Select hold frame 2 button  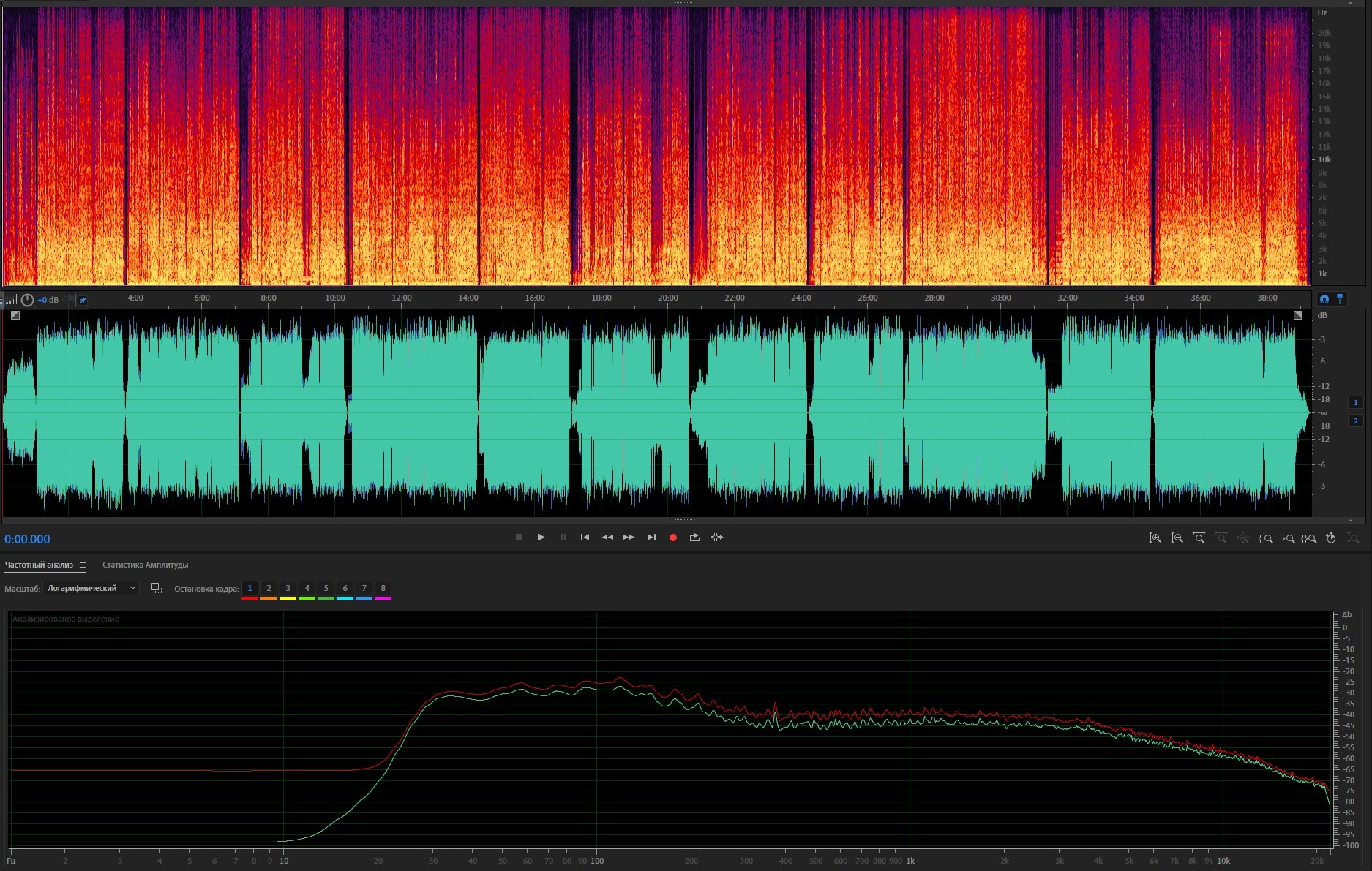point(269,588)
